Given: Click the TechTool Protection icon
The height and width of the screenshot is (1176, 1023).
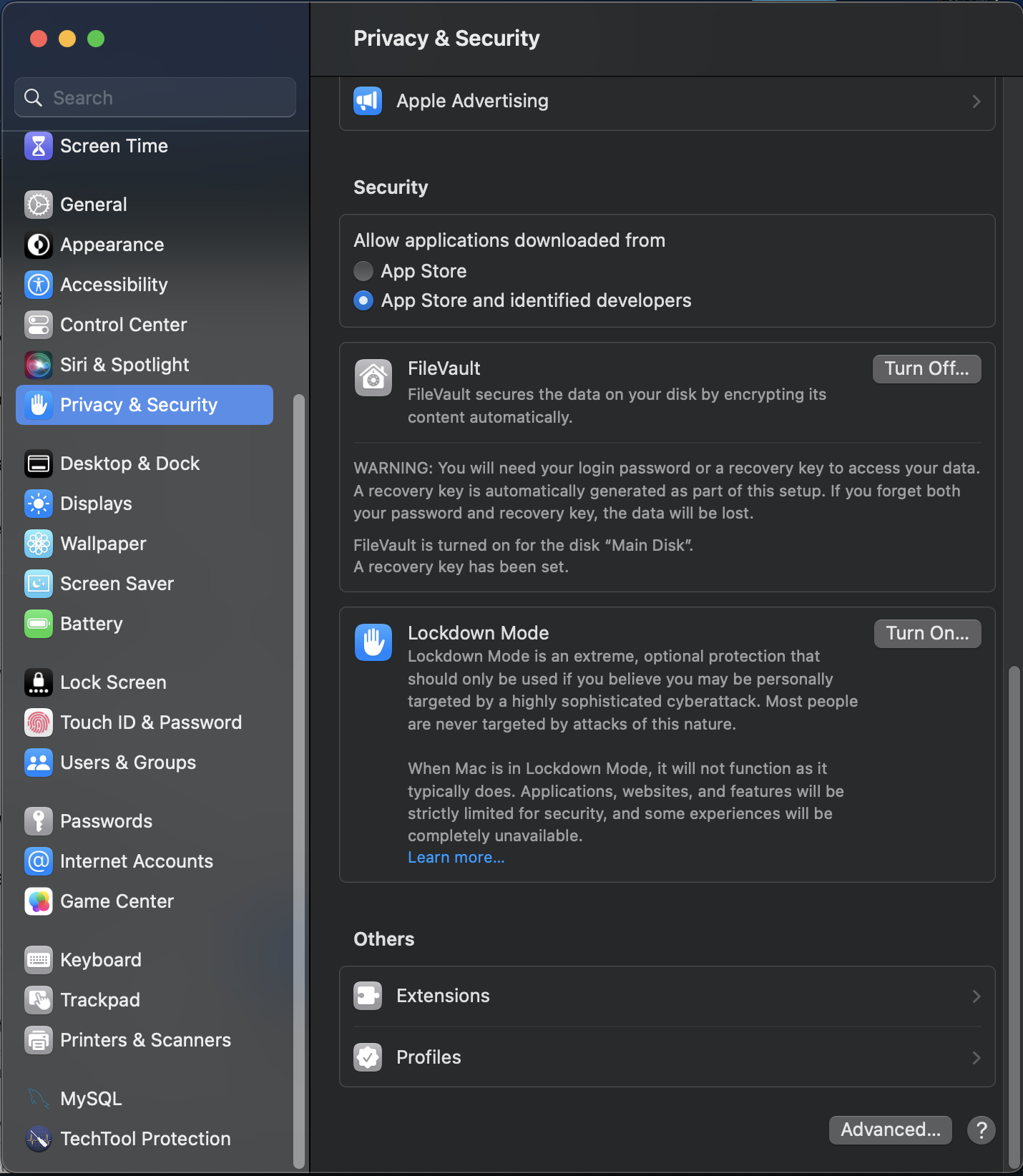Looking at the screenshot, I should 39,1139.
